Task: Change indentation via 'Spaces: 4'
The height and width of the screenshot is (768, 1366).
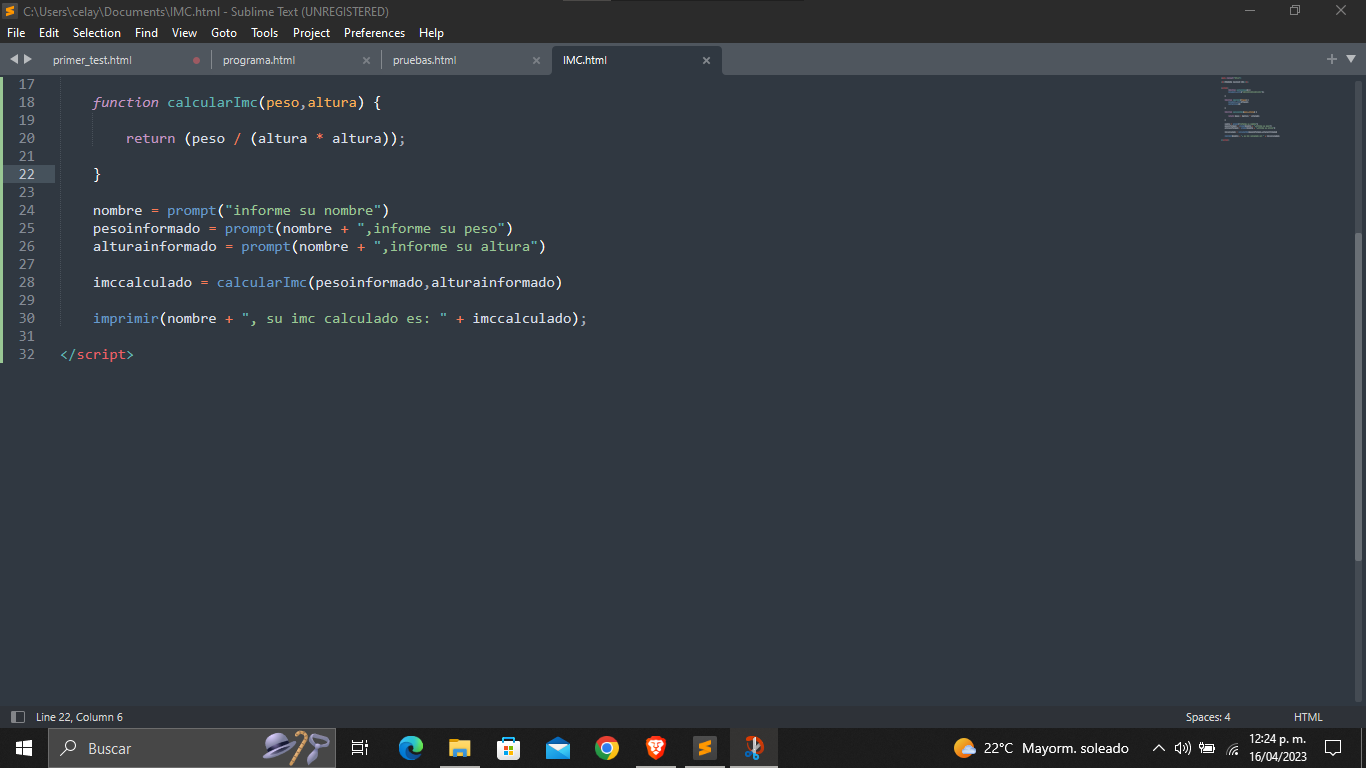Action: point(1208,717)
